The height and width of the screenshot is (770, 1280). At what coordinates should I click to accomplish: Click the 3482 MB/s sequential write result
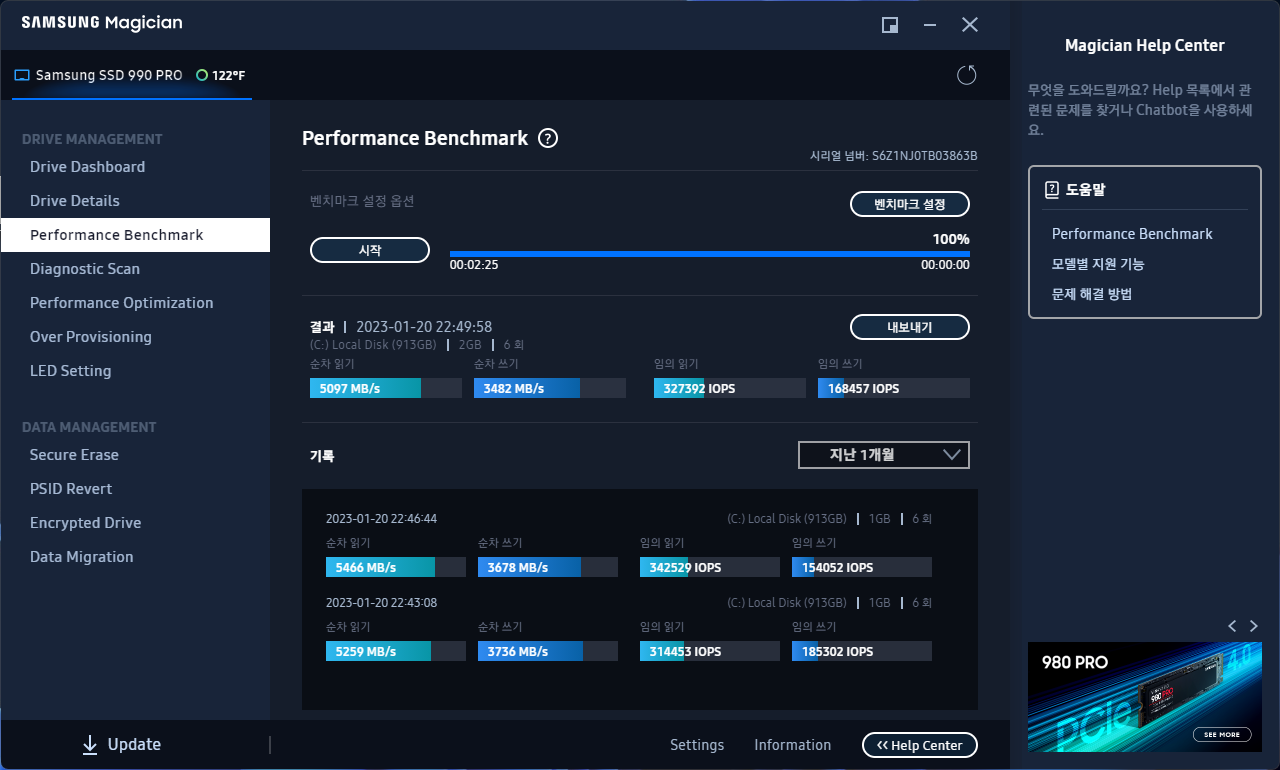pos(550,388)
